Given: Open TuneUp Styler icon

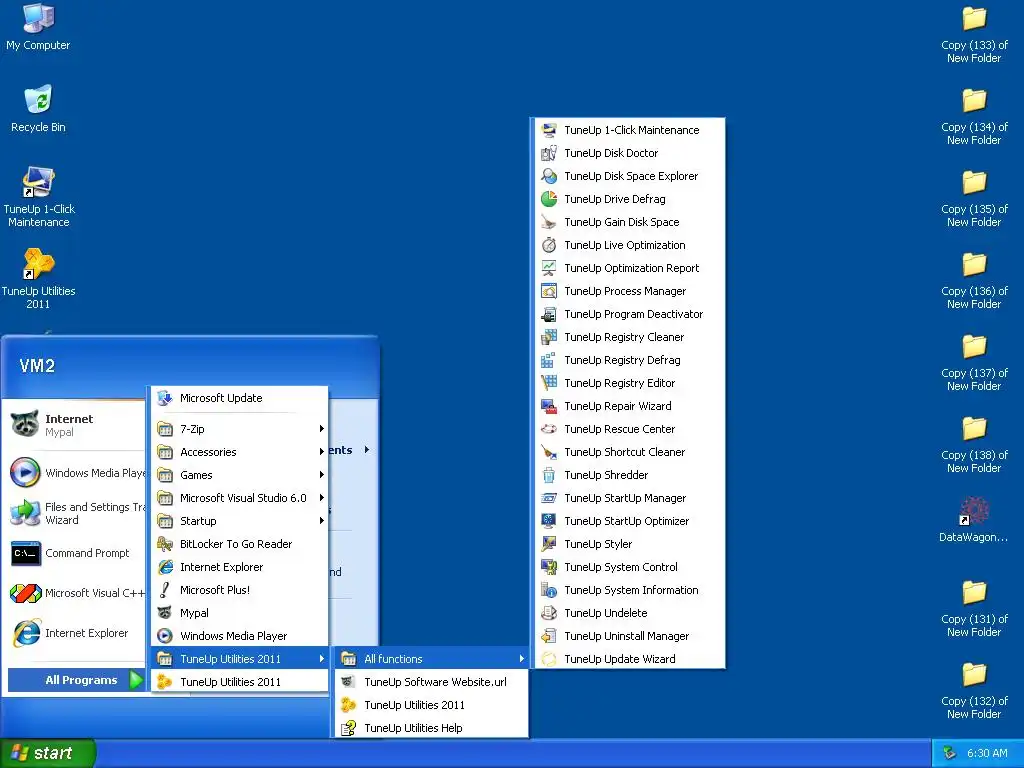Looking at the screenshot, I should [549, 544].
